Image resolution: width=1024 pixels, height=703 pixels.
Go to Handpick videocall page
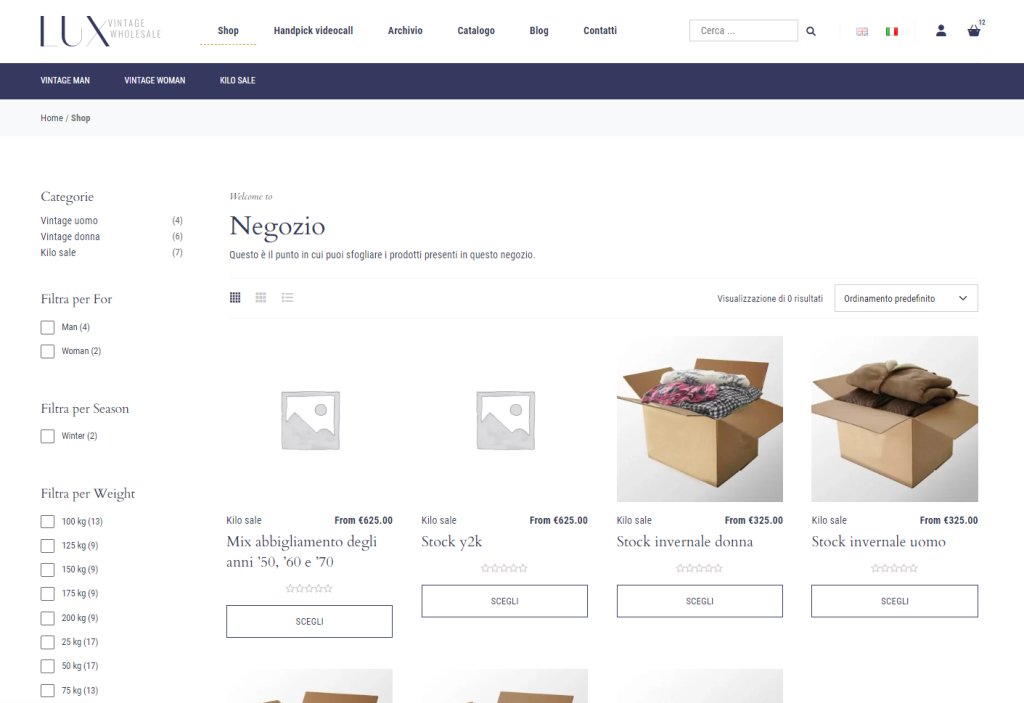(x=313, y=31)
